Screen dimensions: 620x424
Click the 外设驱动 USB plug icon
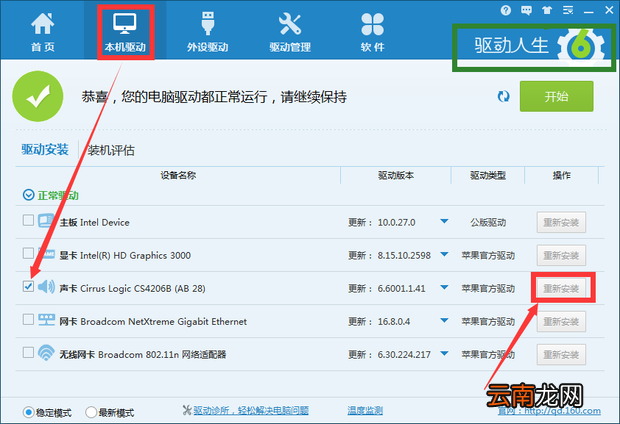tap(208, 23)
